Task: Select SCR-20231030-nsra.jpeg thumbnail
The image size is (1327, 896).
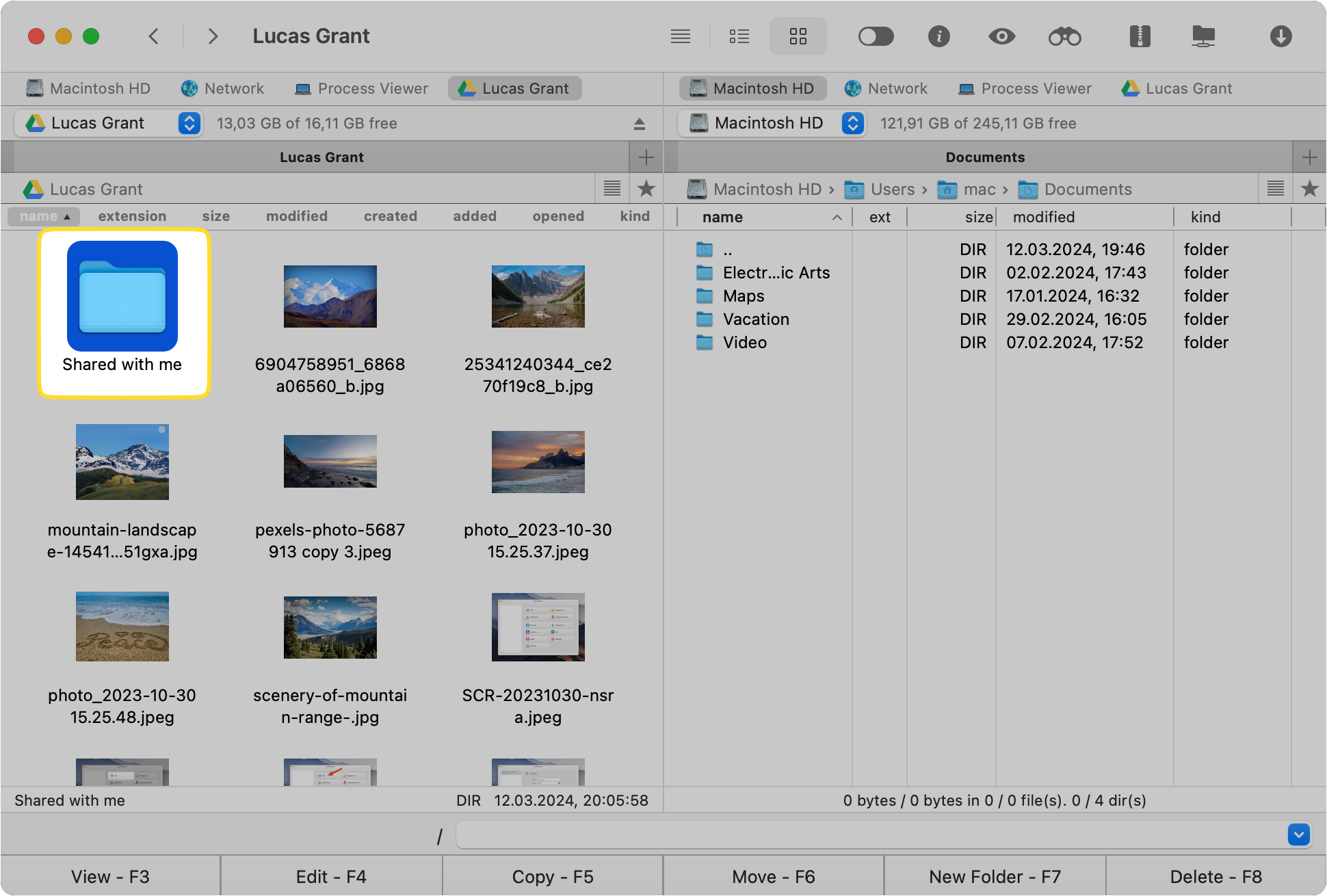Action: click(538, 627)
